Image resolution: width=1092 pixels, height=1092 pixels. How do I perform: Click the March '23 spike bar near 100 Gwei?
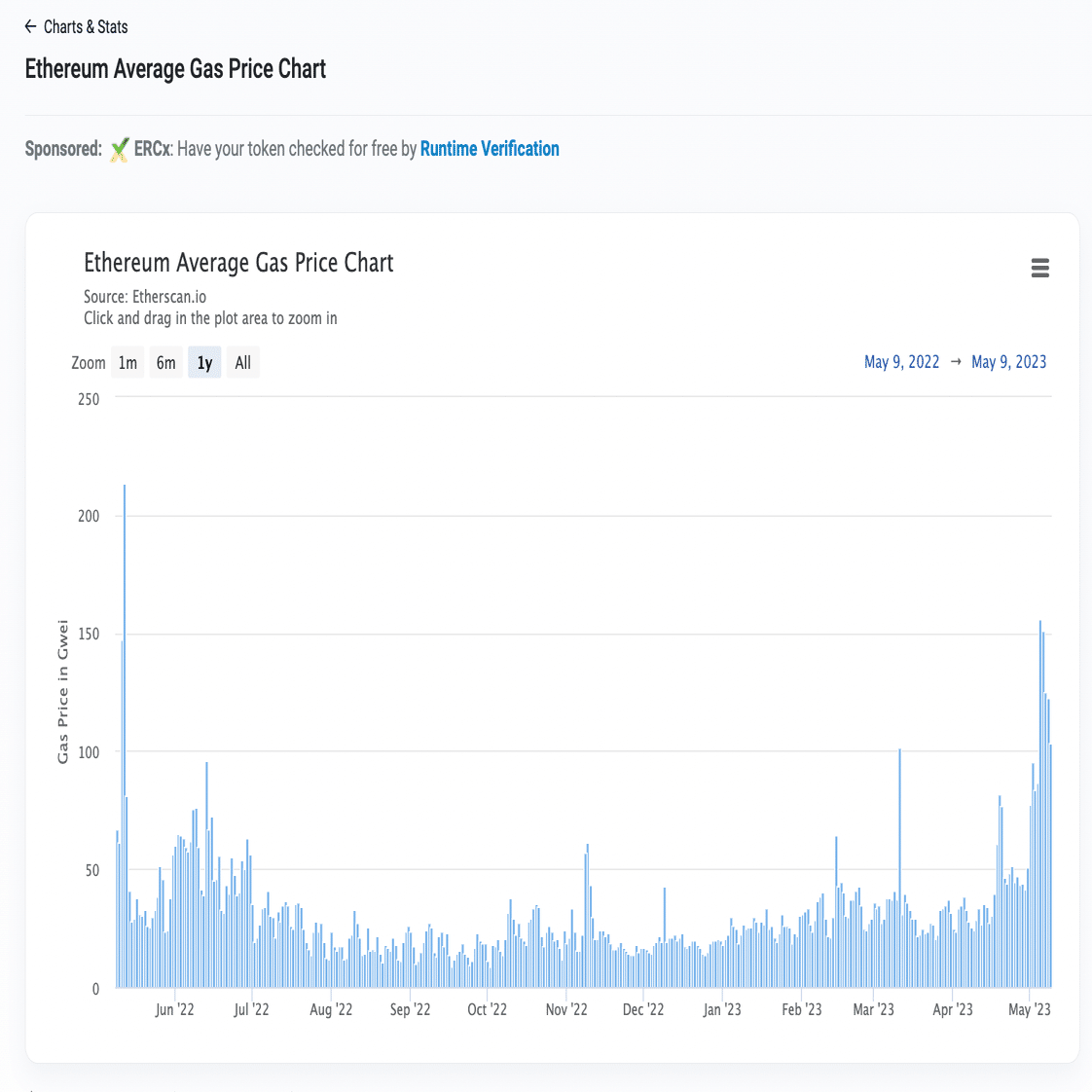900,866
